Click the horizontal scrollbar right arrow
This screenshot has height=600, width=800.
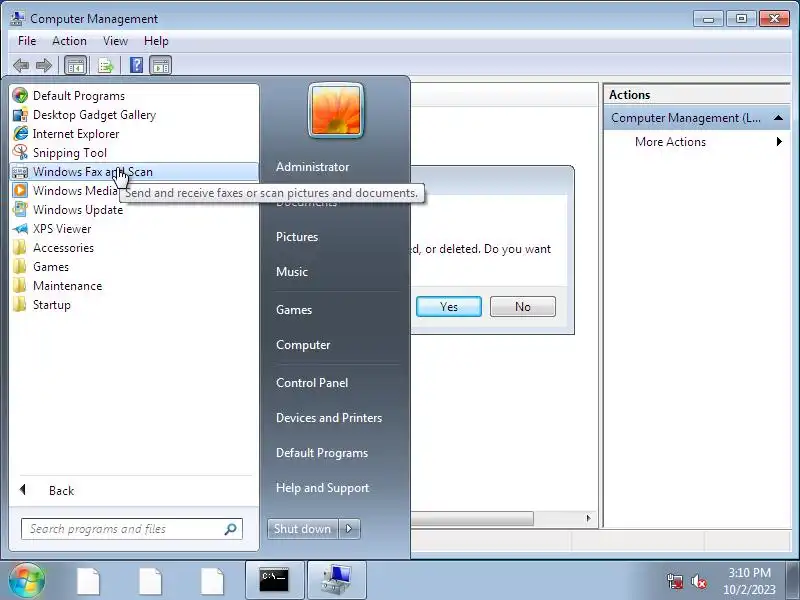point(588,518)
